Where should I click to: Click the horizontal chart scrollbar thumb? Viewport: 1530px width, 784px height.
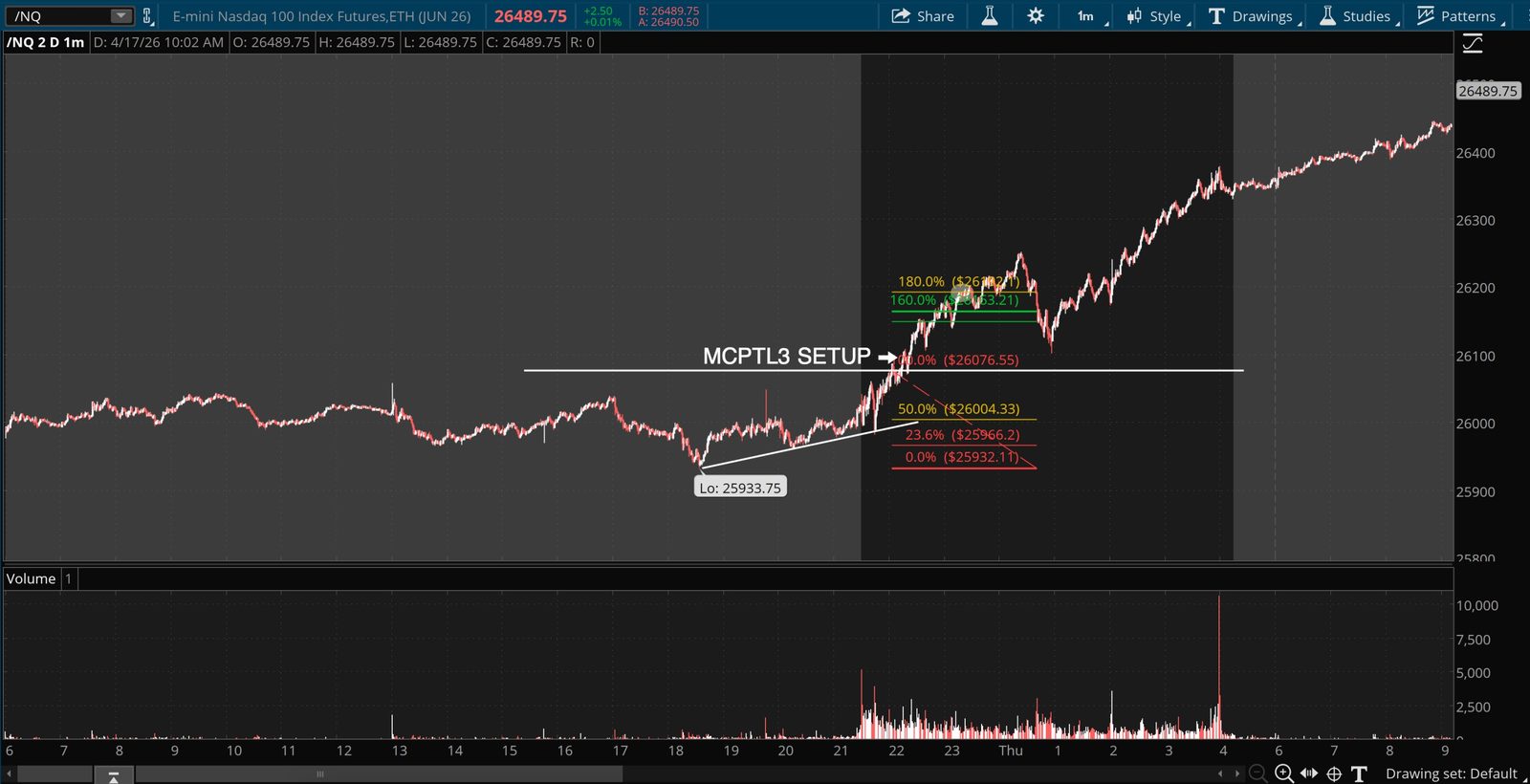pos(379,773)
